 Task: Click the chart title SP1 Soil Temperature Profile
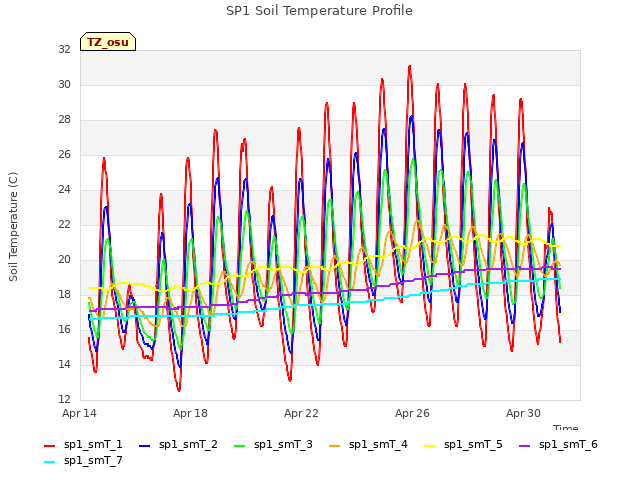pos(319,11)
